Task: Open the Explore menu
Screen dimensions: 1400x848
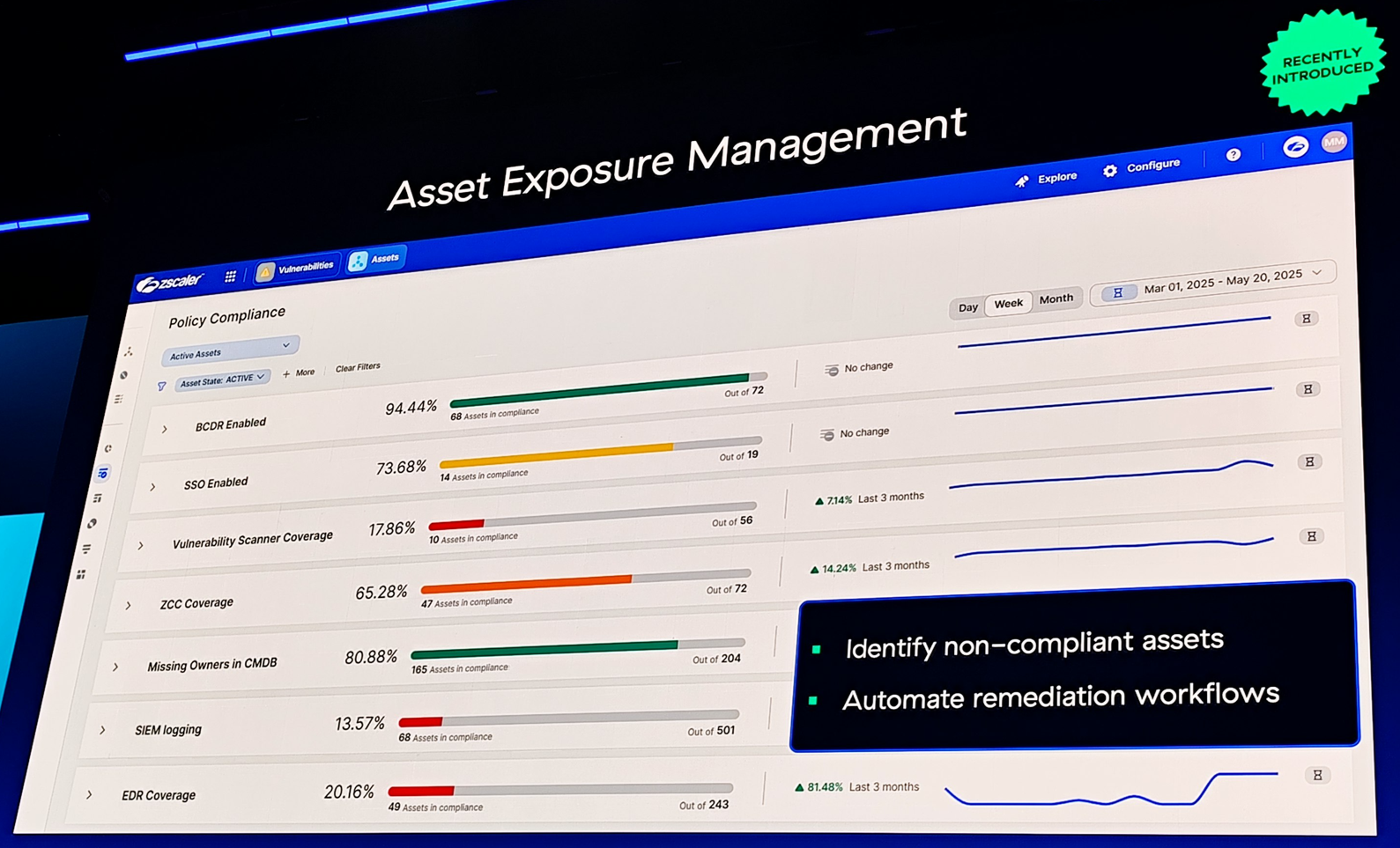Action: click(x=1047, y=179)
